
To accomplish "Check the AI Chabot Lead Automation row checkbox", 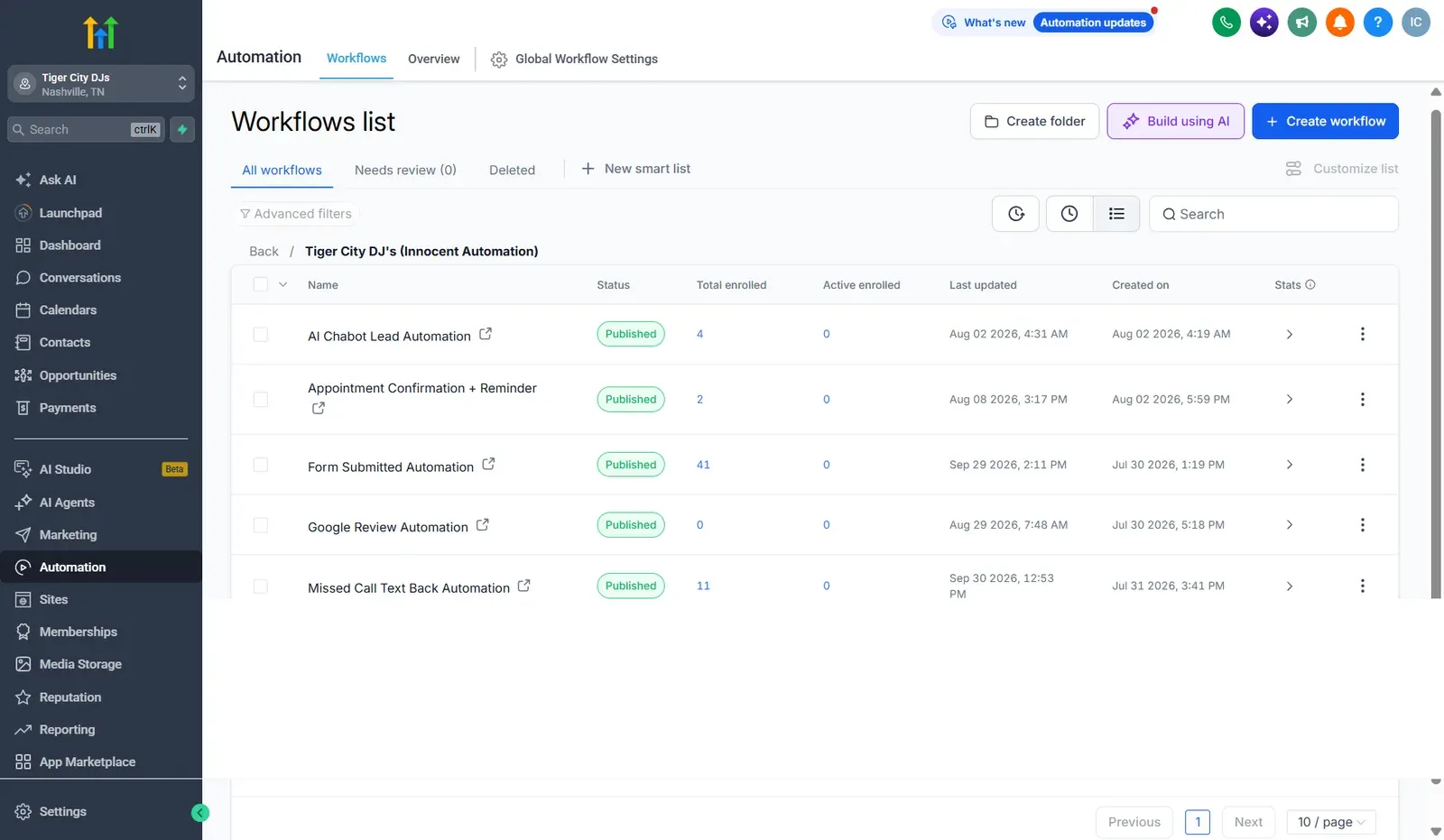I will click(261, 335).
